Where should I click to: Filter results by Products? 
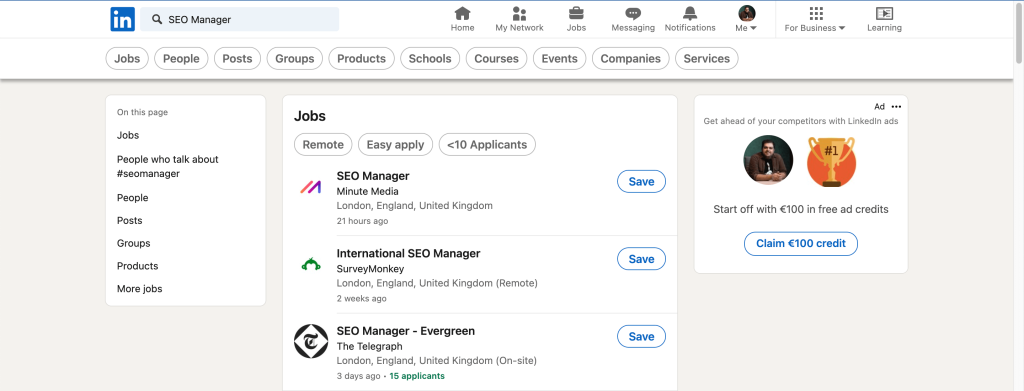click(362, 59)
